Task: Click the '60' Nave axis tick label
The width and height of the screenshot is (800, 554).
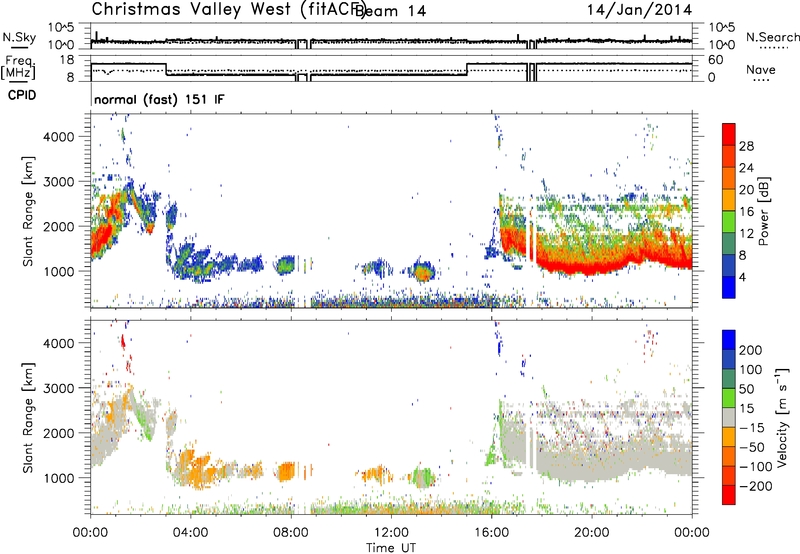Action: click(x=716, y=60)
